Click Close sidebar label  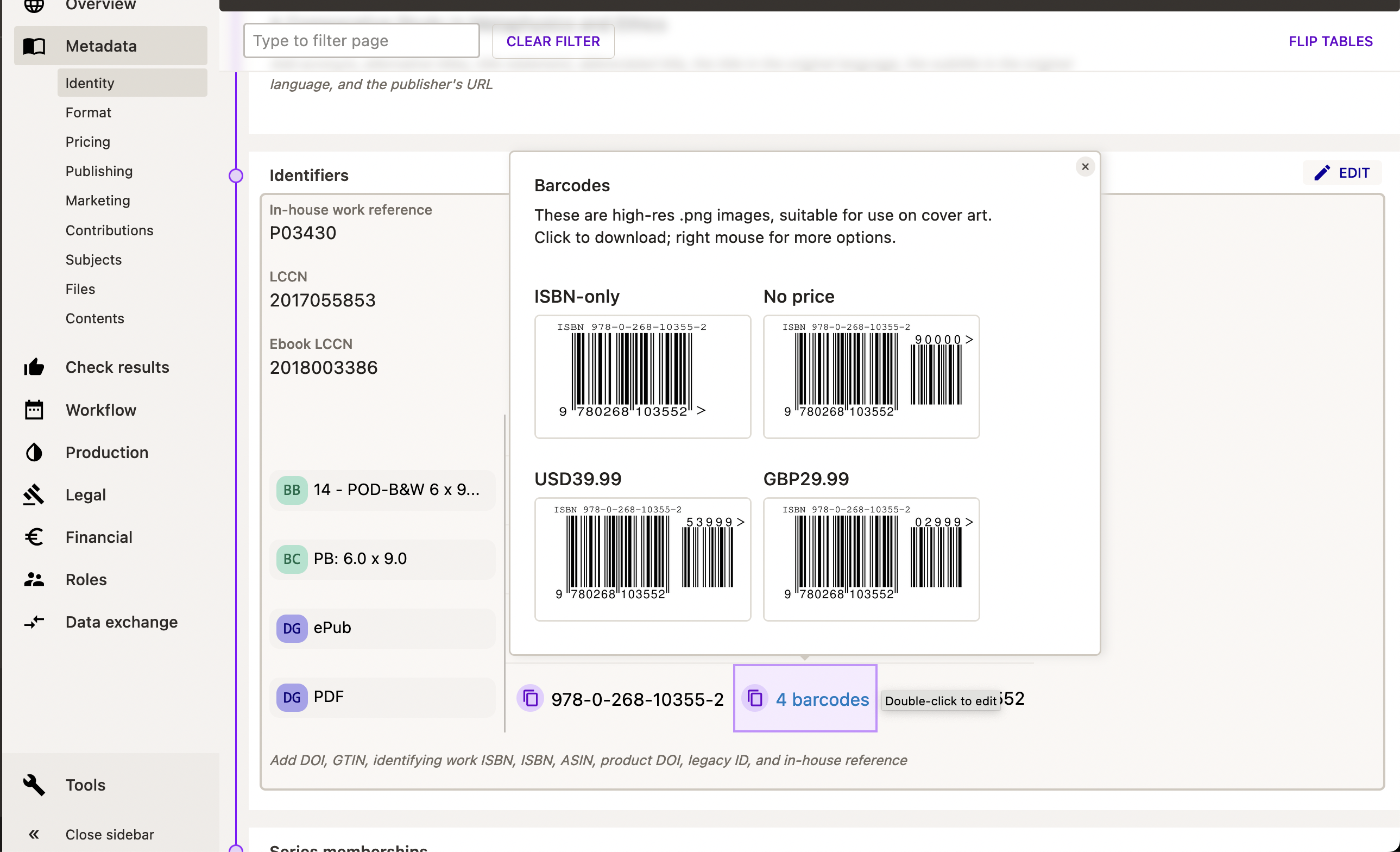(x=110, y=835)
